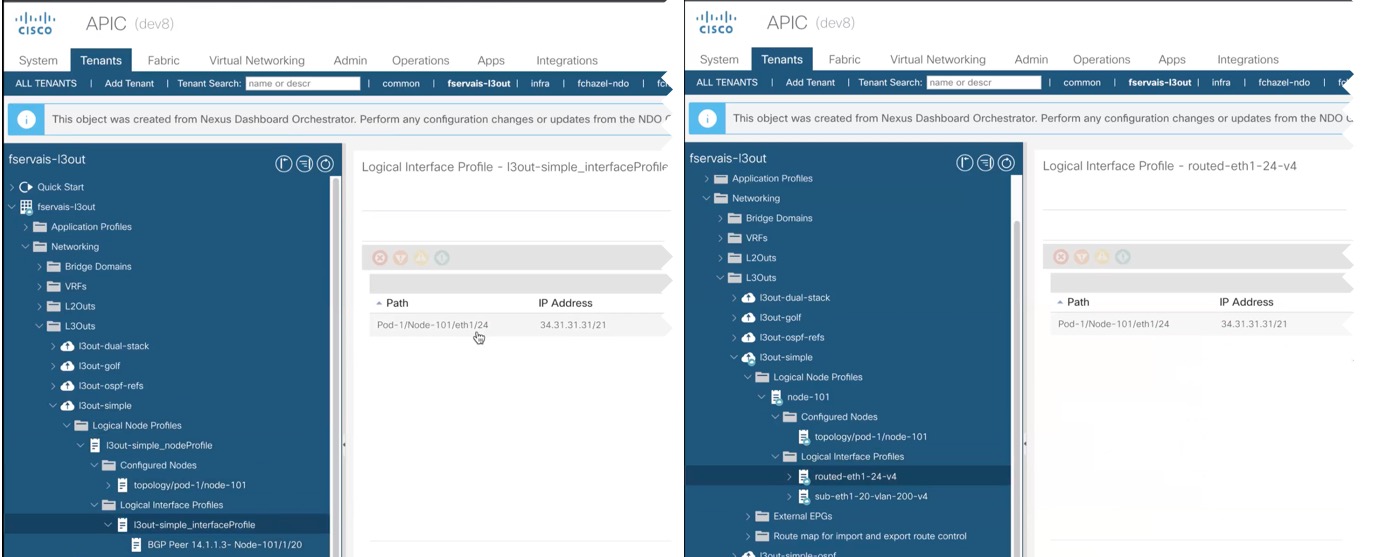Expand routed-eth1-24-v4 in the right window tree

pyautogui.click(x=789, y=476)
